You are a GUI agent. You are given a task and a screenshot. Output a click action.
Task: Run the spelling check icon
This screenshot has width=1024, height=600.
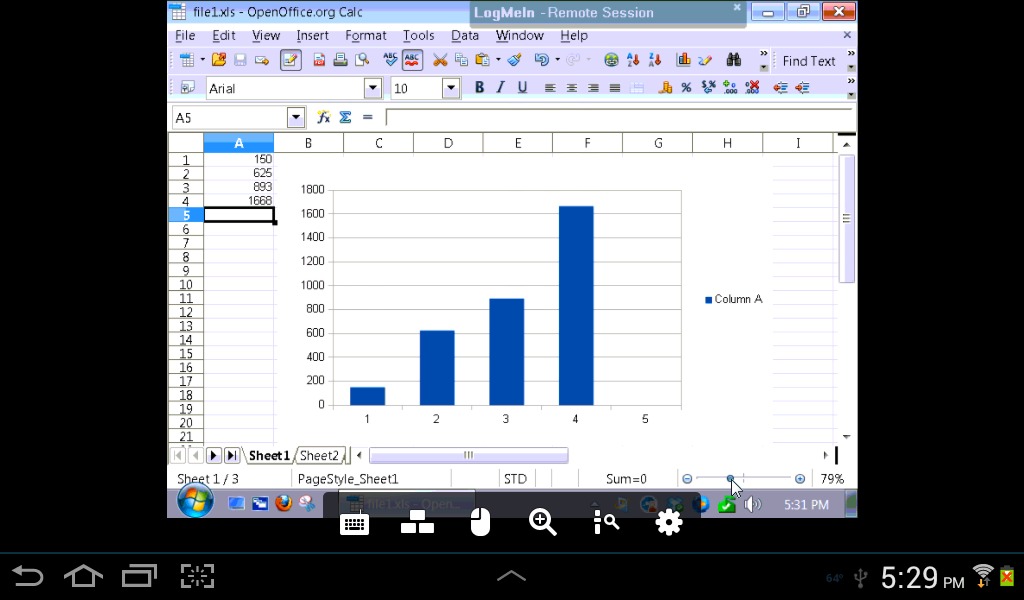(391, 60)
